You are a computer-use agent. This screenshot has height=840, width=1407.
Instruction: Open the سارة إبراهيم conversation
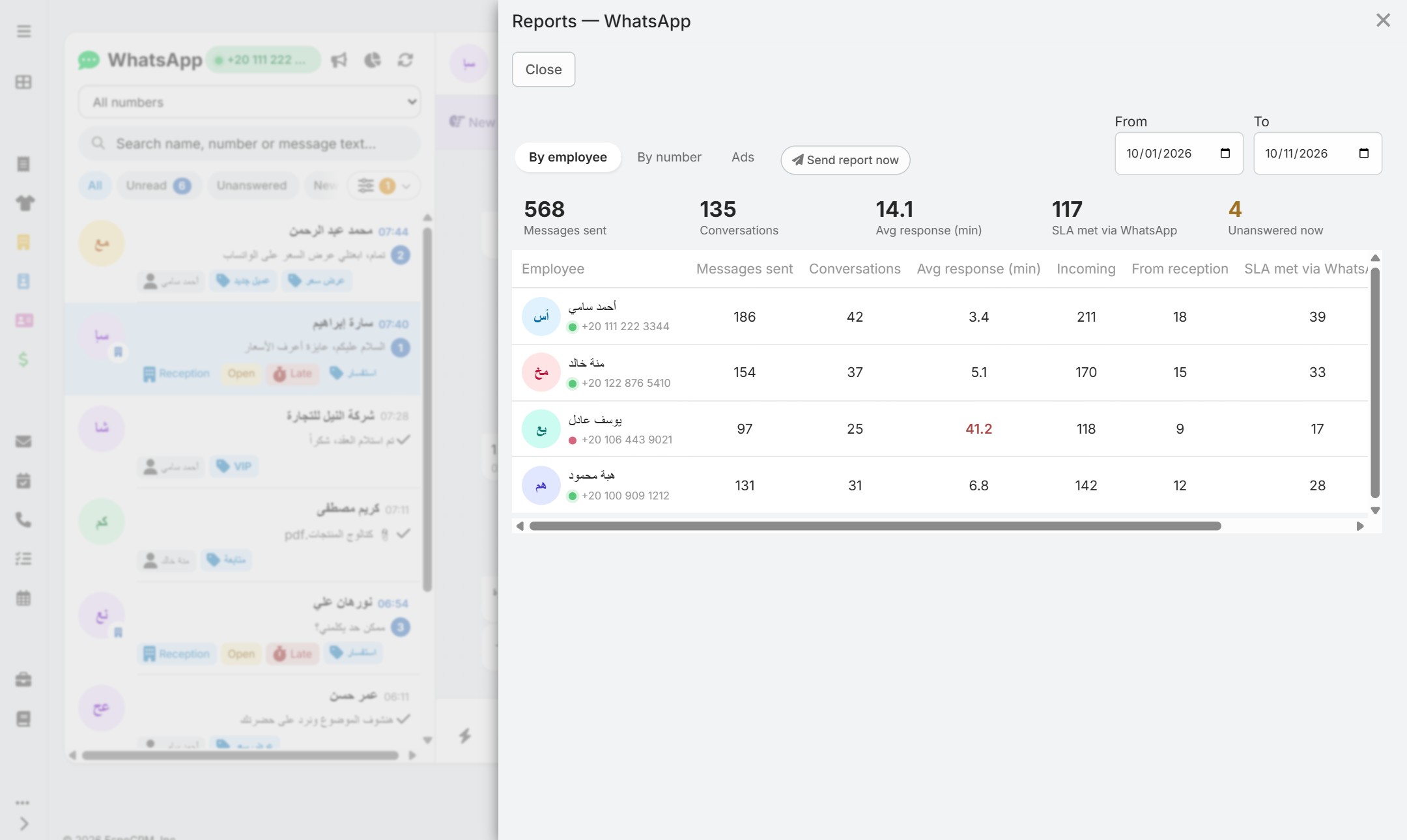244,348
